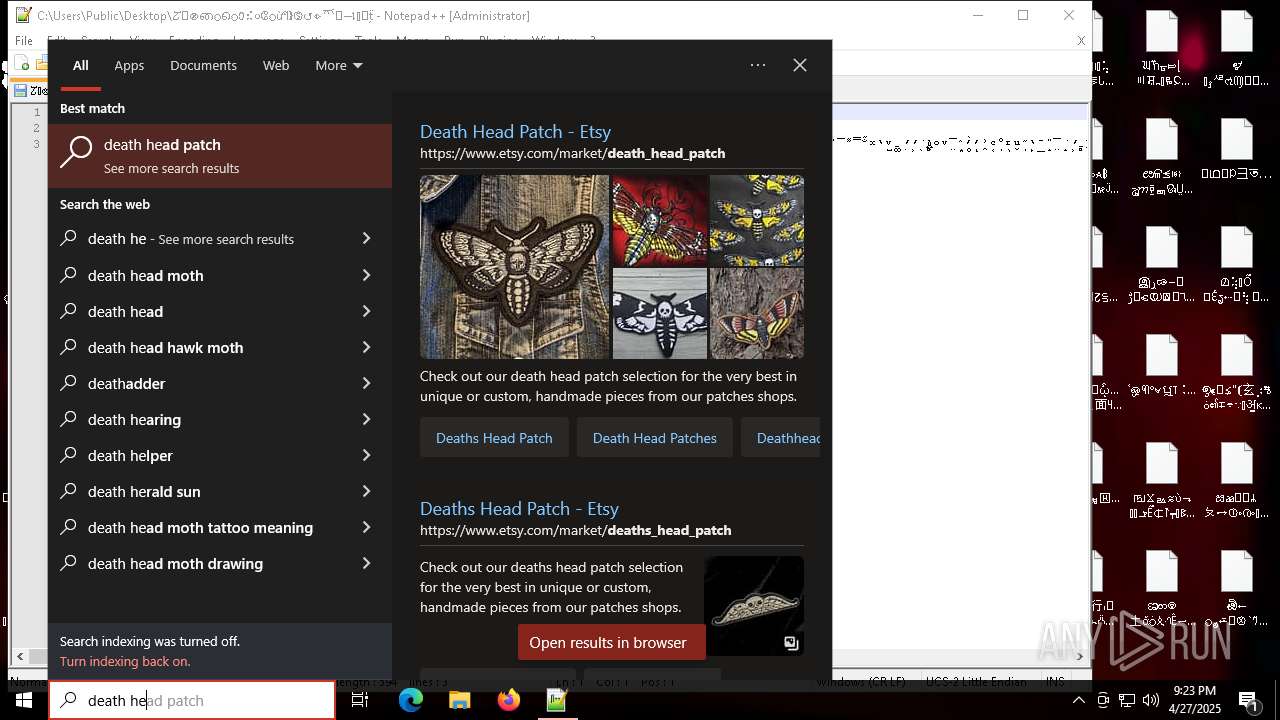The width and height of the screenshot is (1280, 720).
Task: Open the File menu in Notepad++
Action: point(24,41)
